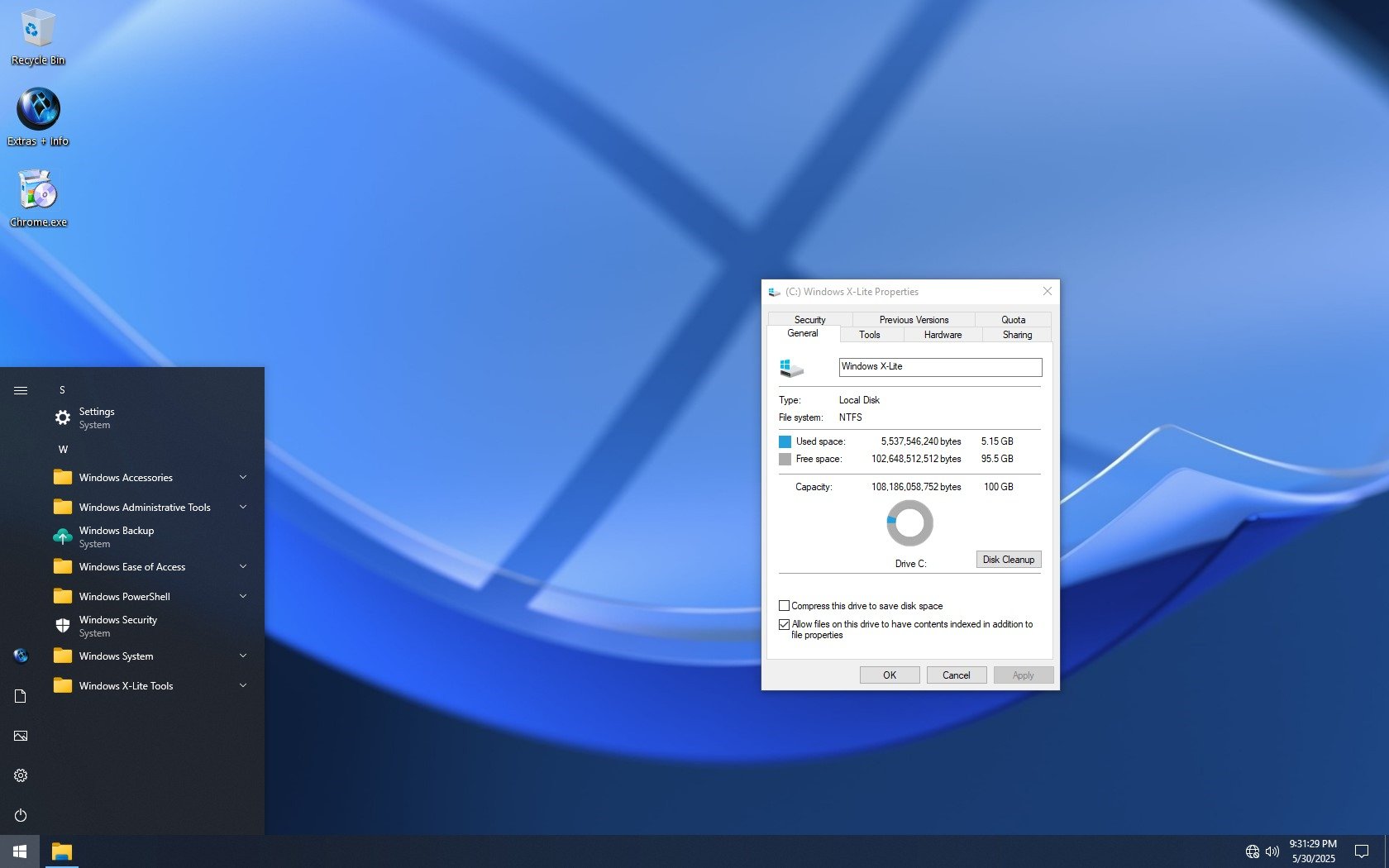Enable Compress this drive checkbox

tap(784, 606)
